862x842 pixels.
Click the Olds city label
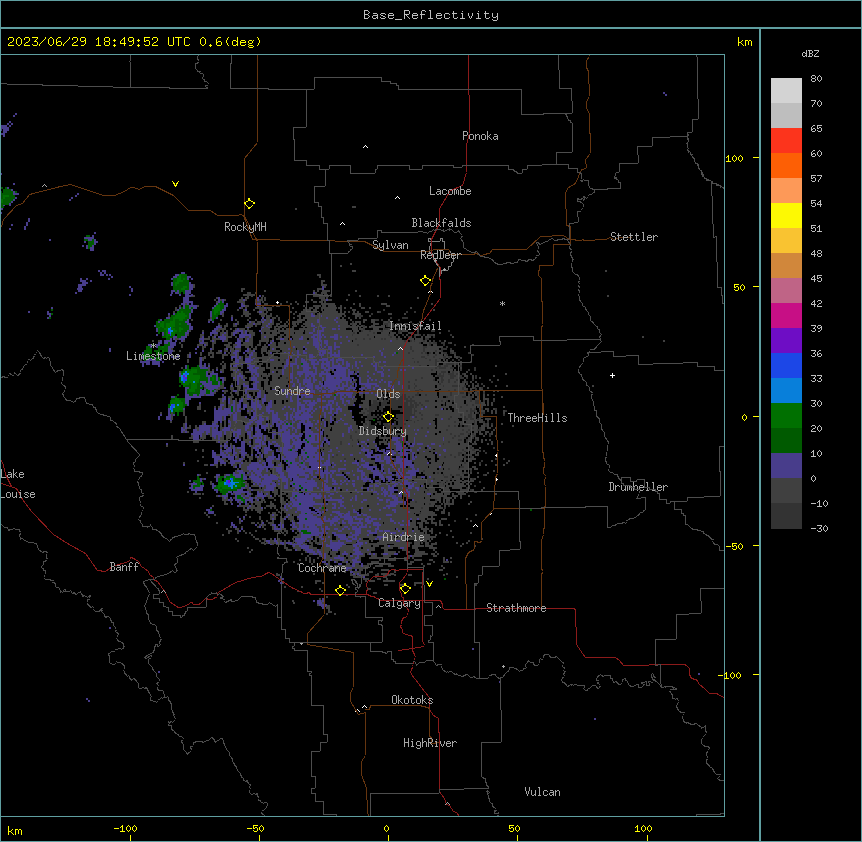point(388,394)
